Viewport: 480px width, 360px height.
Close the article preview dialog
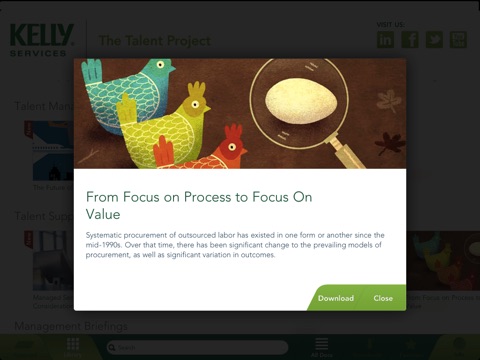click(383, 298)
